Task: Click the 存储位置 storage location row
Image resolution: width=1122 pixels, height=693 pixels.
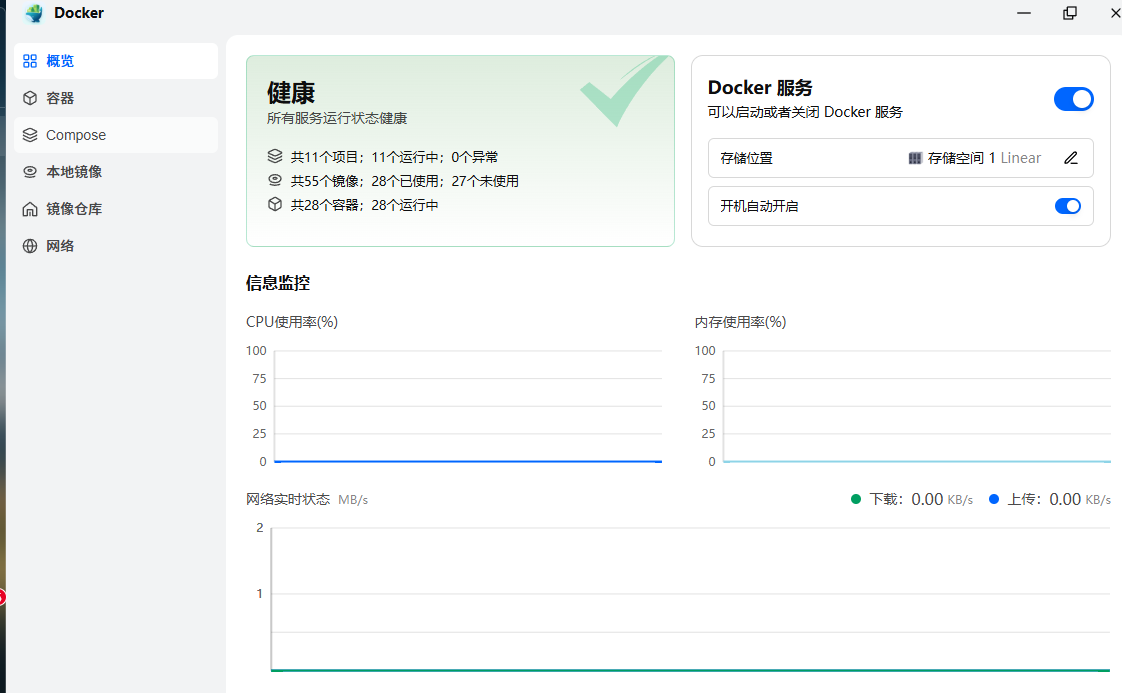Action: (x=900, y=158)
